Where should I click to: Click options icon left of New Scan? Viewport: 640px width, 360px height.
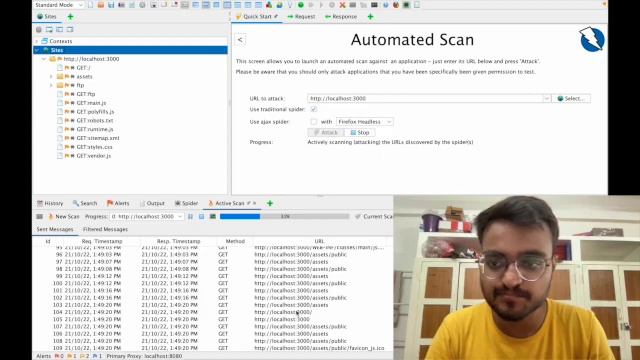click(40, 216)
